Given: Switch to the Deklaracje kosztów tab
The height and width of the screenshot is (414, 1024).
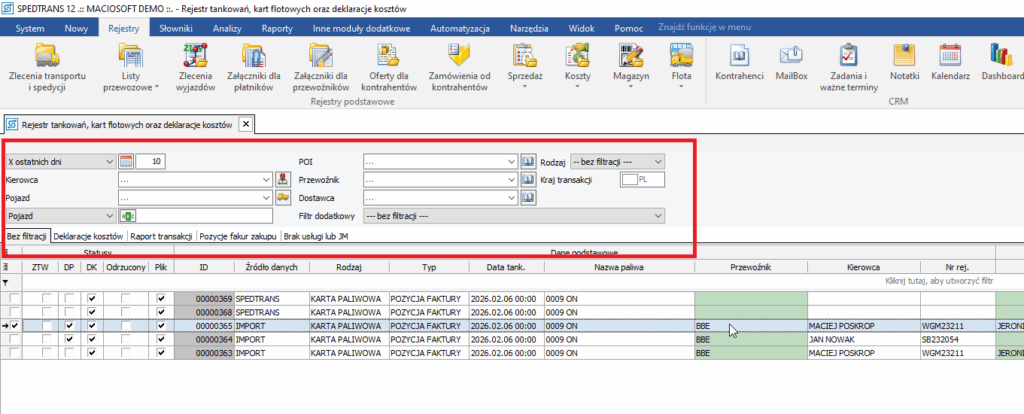Looking at the screenshot, I should 88,235.
